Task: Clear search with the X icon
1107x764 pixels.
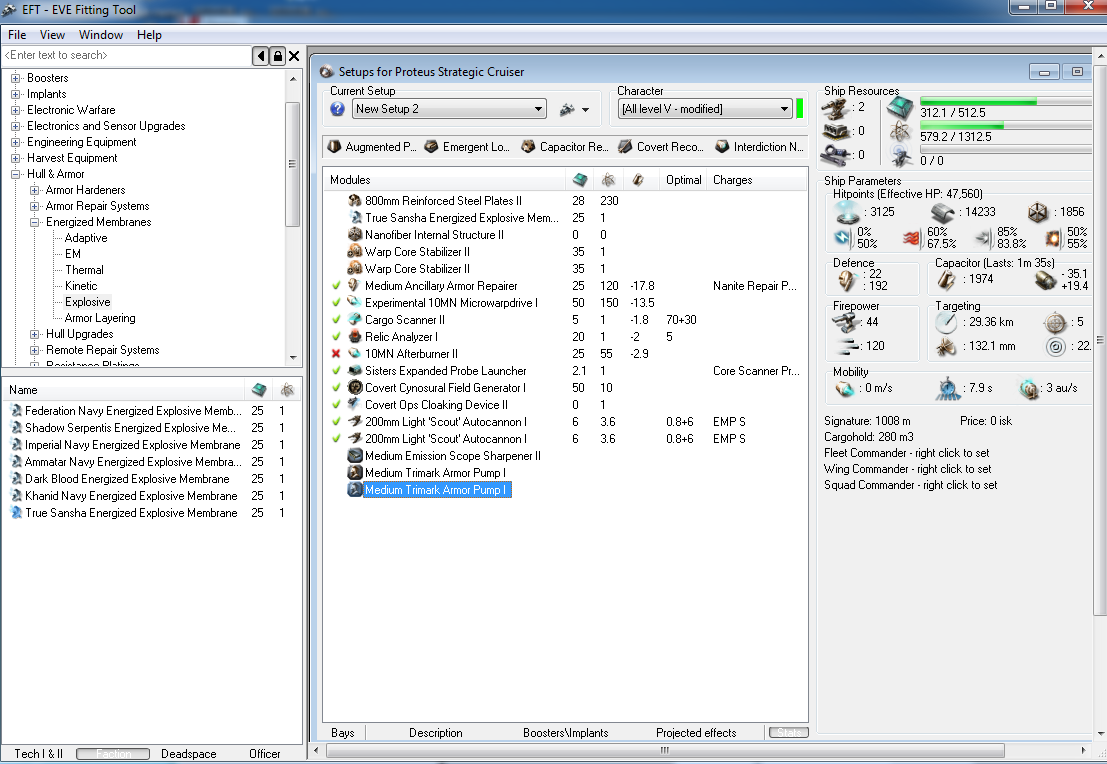Action: pos(294,56)
